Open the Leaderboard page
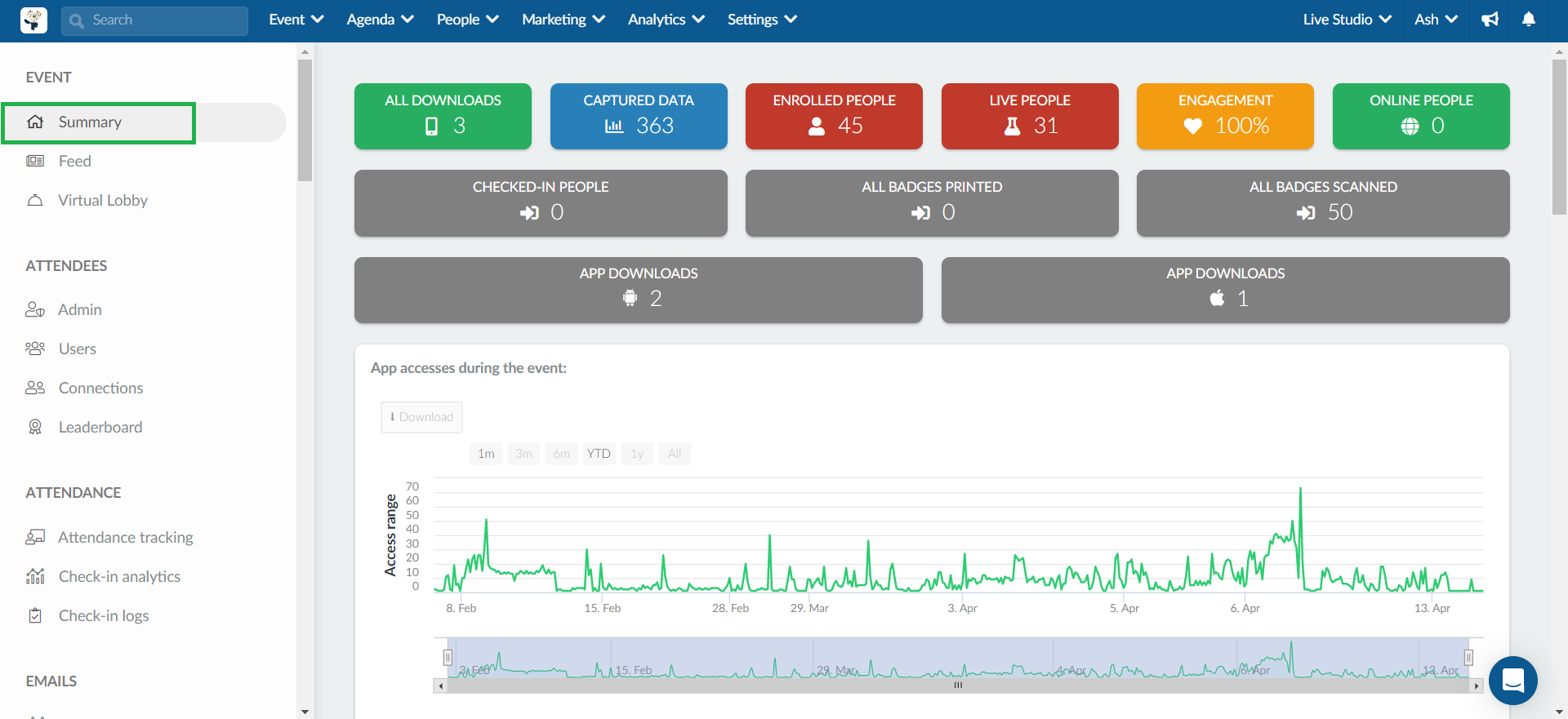Image resolution: width=1568 pixels, height=719 pixels. click(100, 427)
